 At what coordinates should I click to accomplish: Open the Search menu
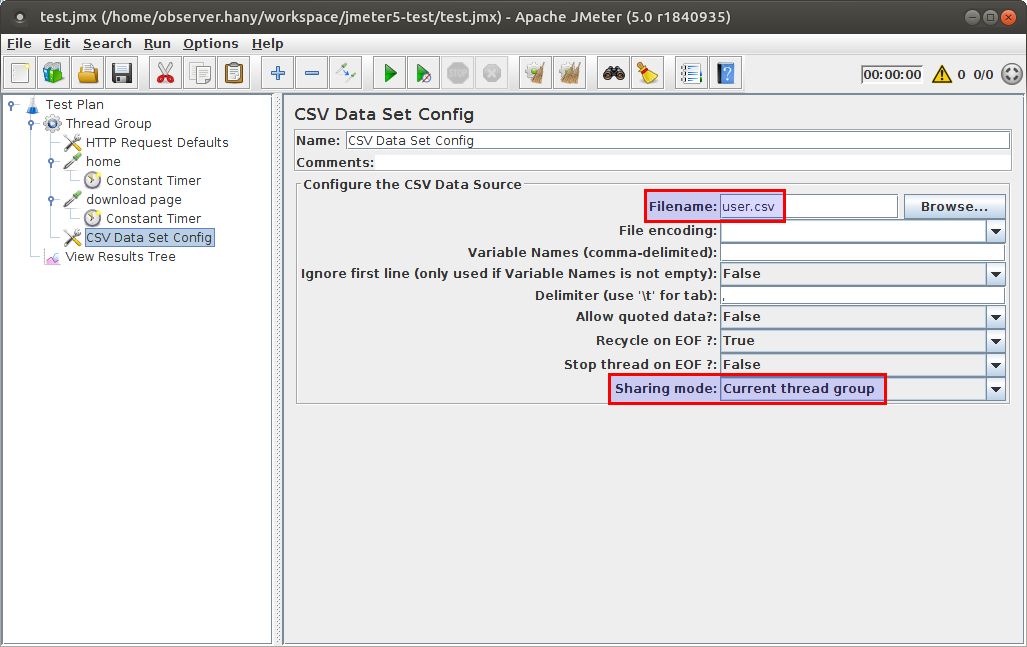click(107, 44)
